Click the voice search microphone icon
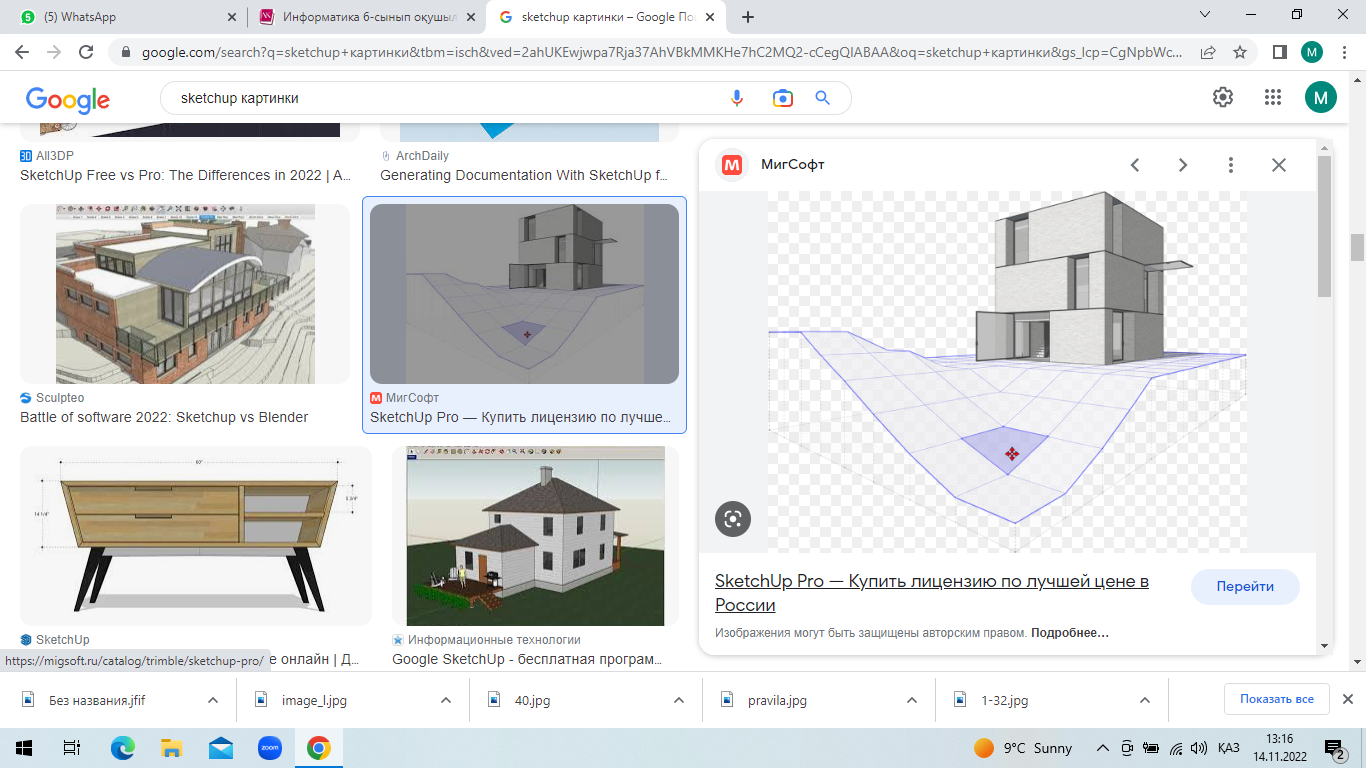This screenshot has width=1366, height=768. click(737, 98)
